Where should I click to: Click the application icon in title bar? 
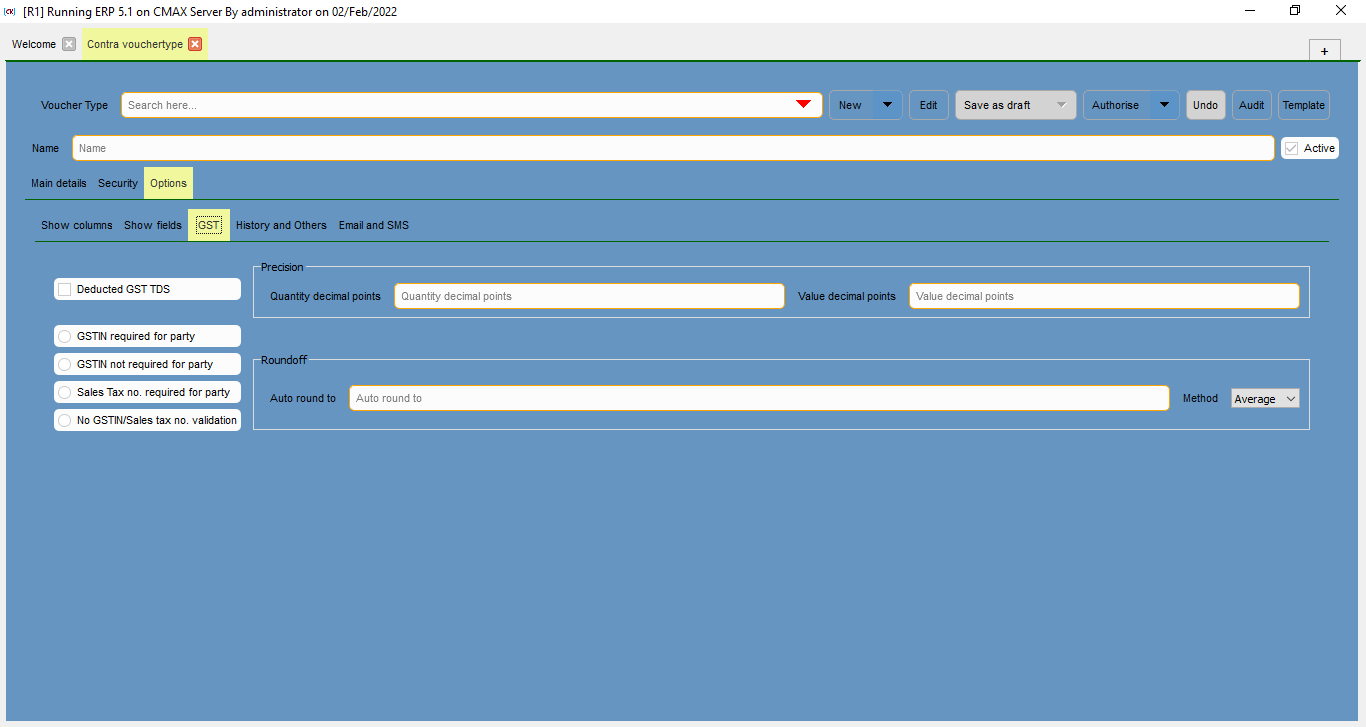pyautogui.click(x=10, y=11)
